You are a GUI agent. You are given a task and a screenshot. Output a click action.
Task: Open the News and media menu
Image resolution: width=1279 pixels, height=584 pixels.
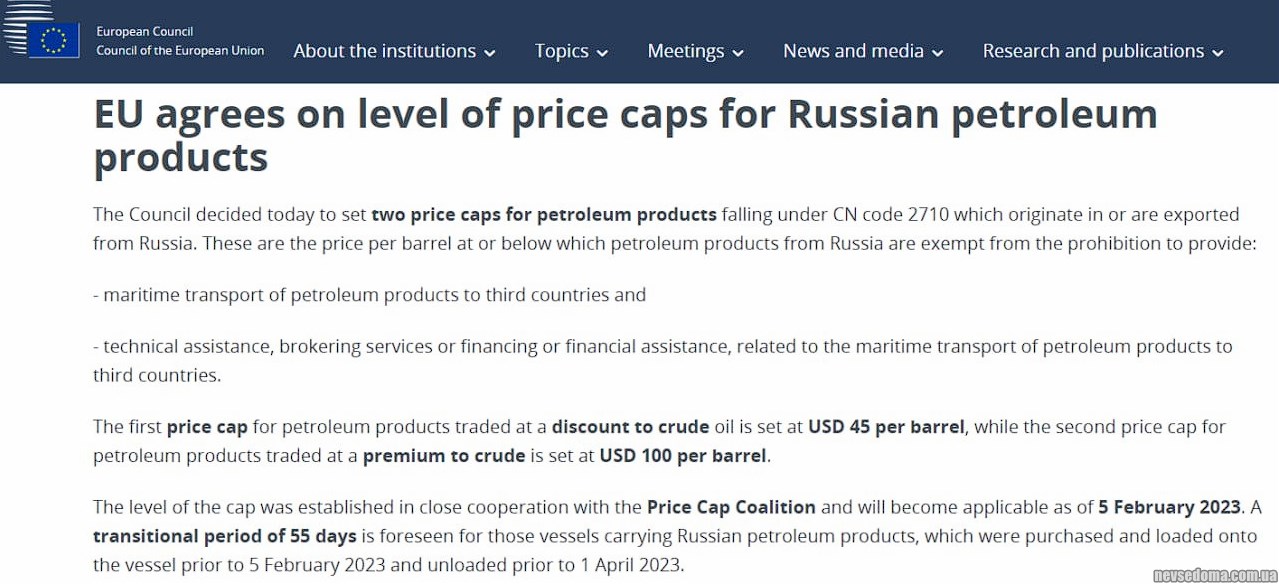[853, 51]
